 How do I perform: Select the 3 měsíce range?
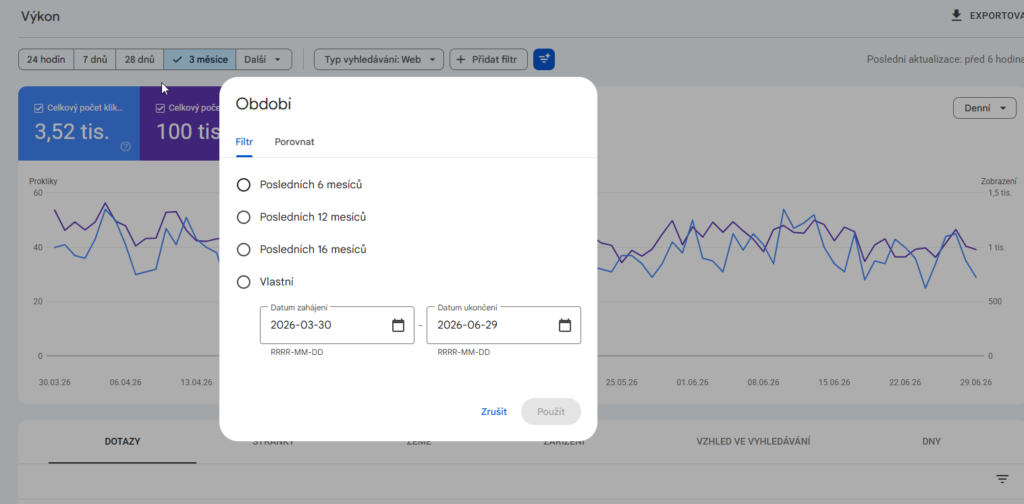(200, 59)
